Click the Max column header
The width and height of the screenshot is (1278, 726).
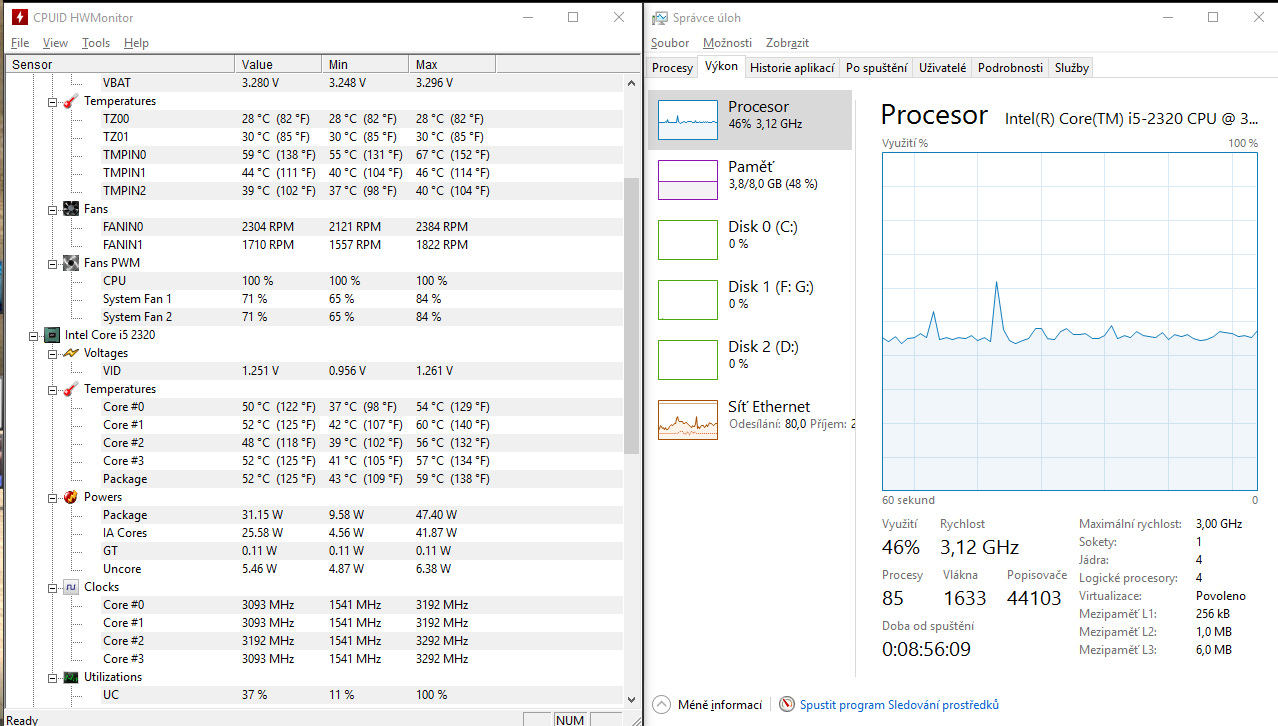coord(453,65)
